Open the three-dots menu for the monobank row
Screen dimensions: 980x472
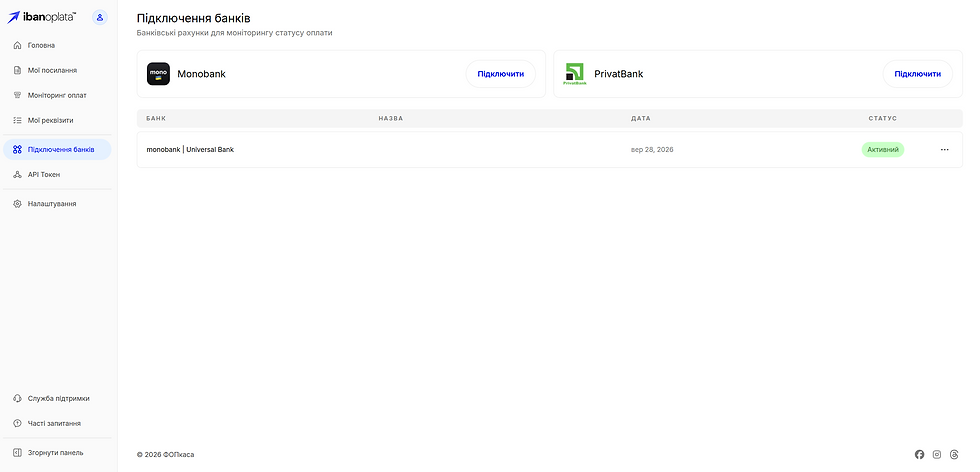(944, 150)
